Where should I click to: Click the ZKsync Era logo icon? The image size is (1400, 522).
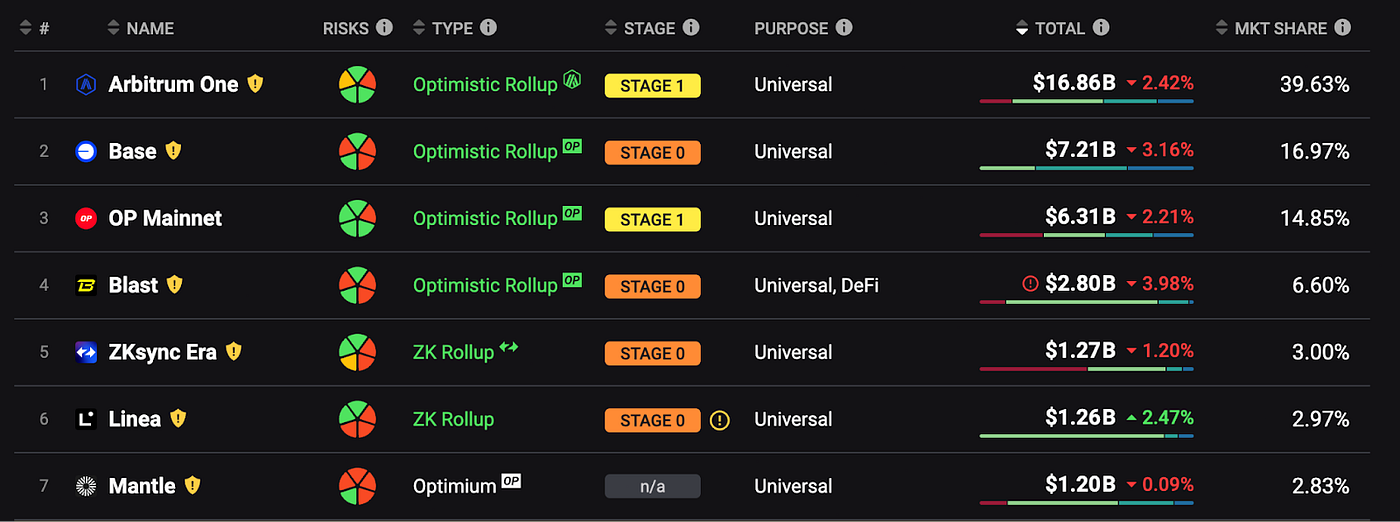coord(86,352)
